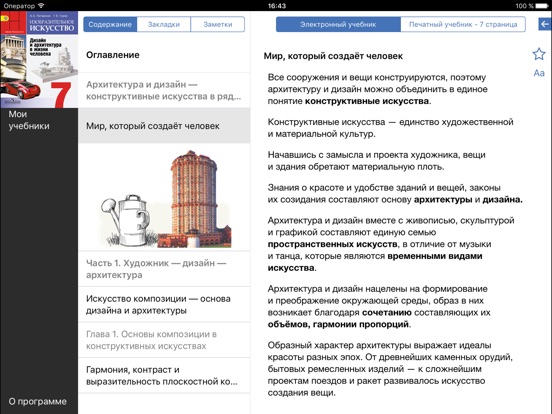Open Искусство композиции — основа дизайна и архитектуры
Image resolution: width=552 pixels, height=414 pixels.
(164, 305)
